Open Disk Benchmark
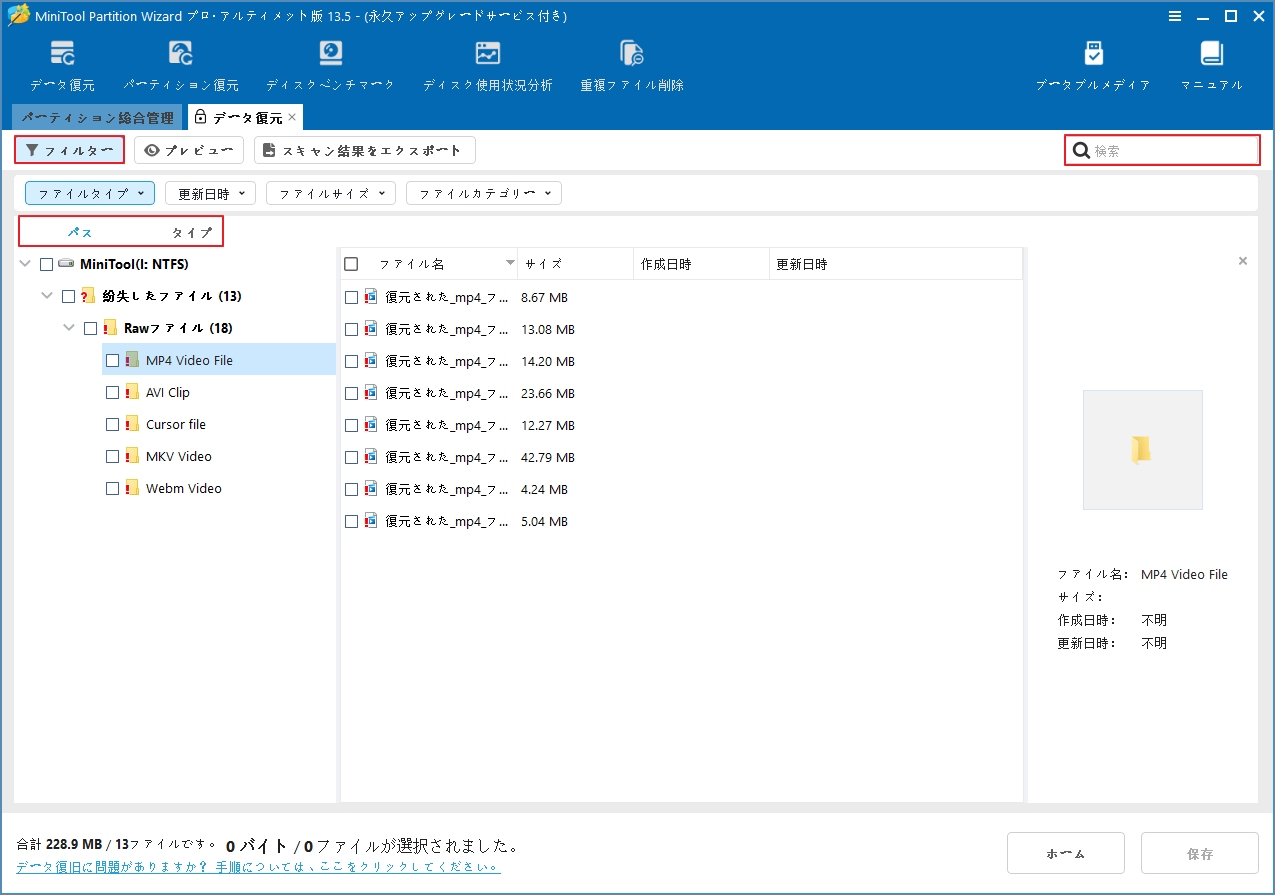 331,64
